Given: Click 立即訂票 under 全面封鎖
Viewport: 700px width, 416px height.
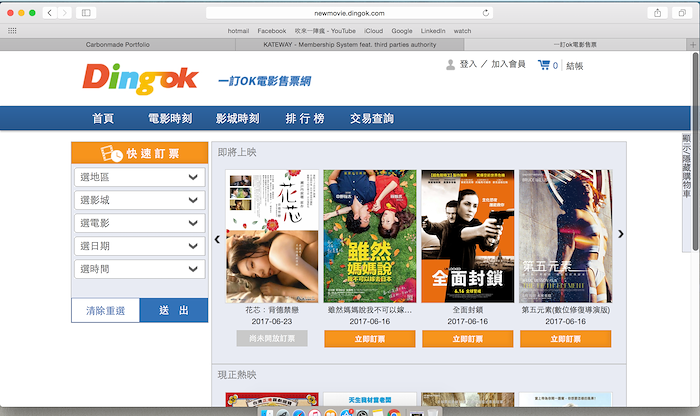Looking at the screenshot, I should coord(467,339).
